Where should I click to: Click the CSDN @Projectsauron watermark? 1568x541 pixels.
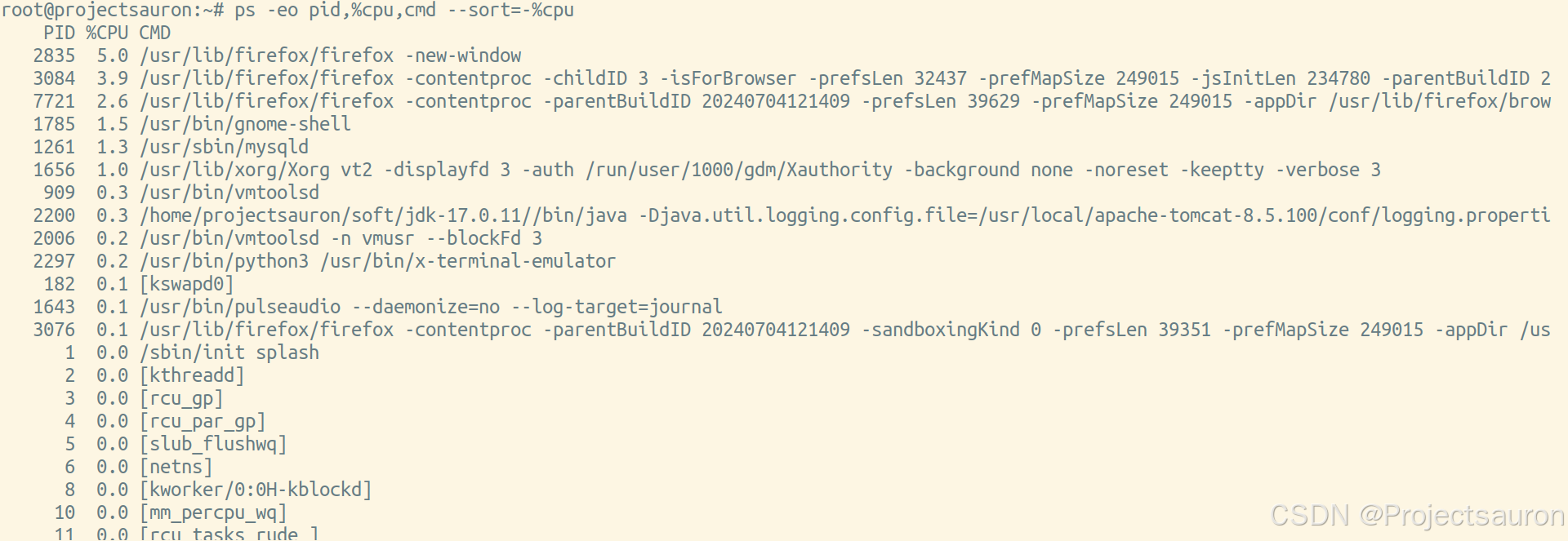click(1417, 515)
